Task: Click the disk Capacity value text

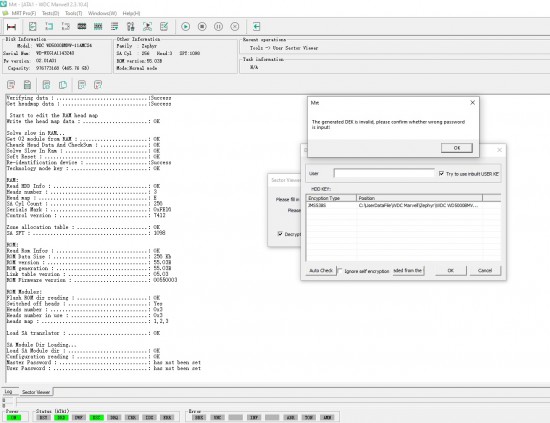Action: (x=62, y=68)
